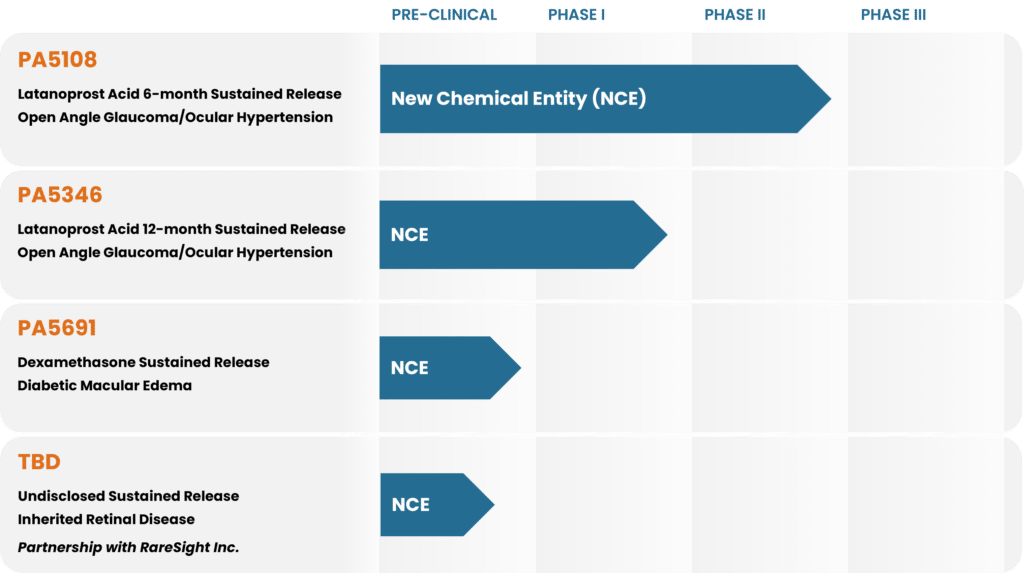The height and width of the screenshot is (573, 1024).
Task: Click the Undisclosed Sustained Release description
Action: (x=128, y=496)
